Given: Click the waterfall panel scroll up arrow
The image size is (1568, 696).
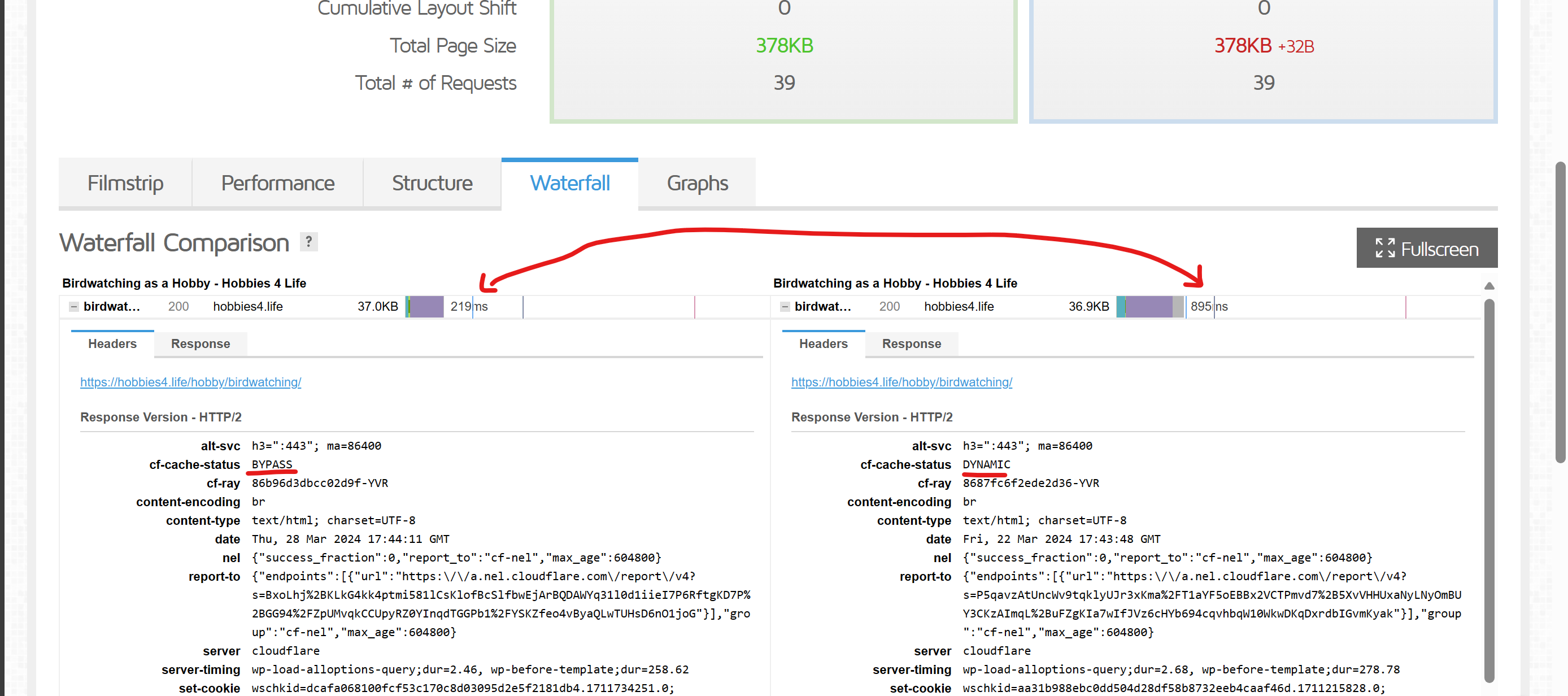Looking at the screenshot, I should pyautogui.click(x=1489, y=286).
